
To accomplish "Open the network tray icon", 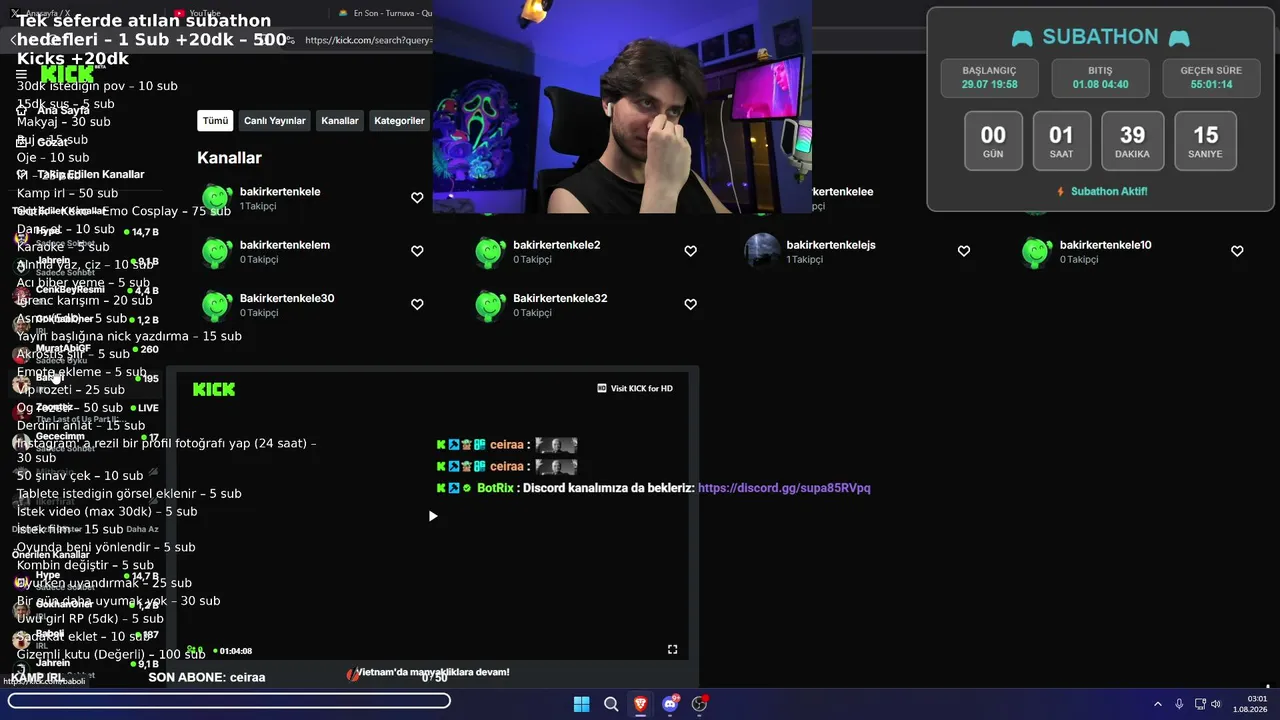I will [x=1200, y=704].
